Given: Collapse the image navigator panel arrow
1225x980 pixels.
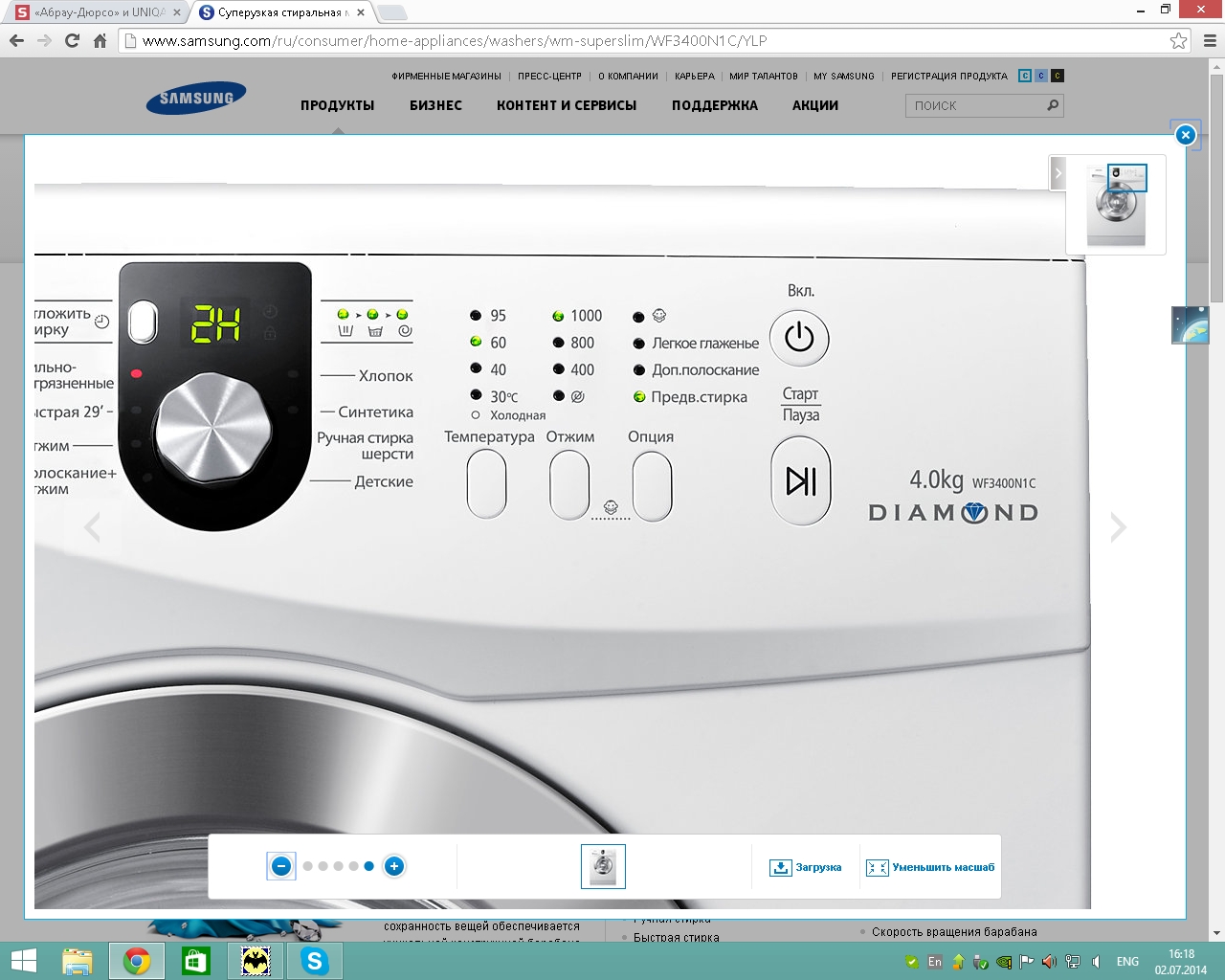Looking at the screenshot, I should 1058,173.
